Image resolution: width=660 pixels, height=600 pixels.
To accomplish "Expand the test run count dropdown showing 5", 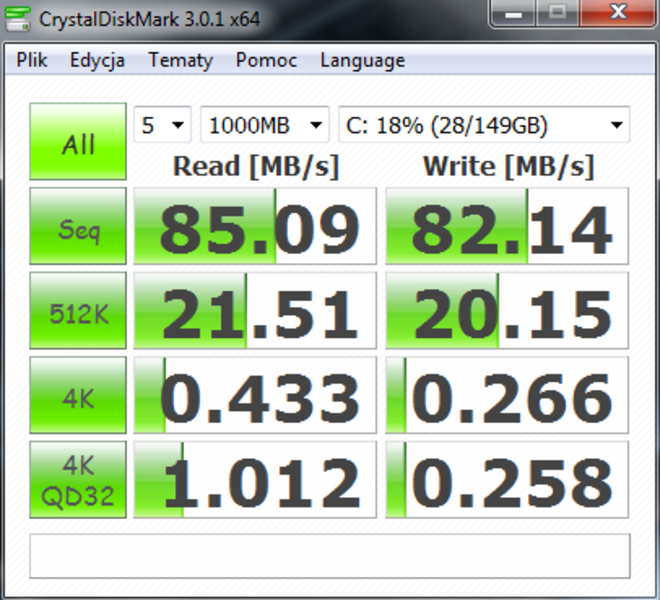I will pos(163,126).
